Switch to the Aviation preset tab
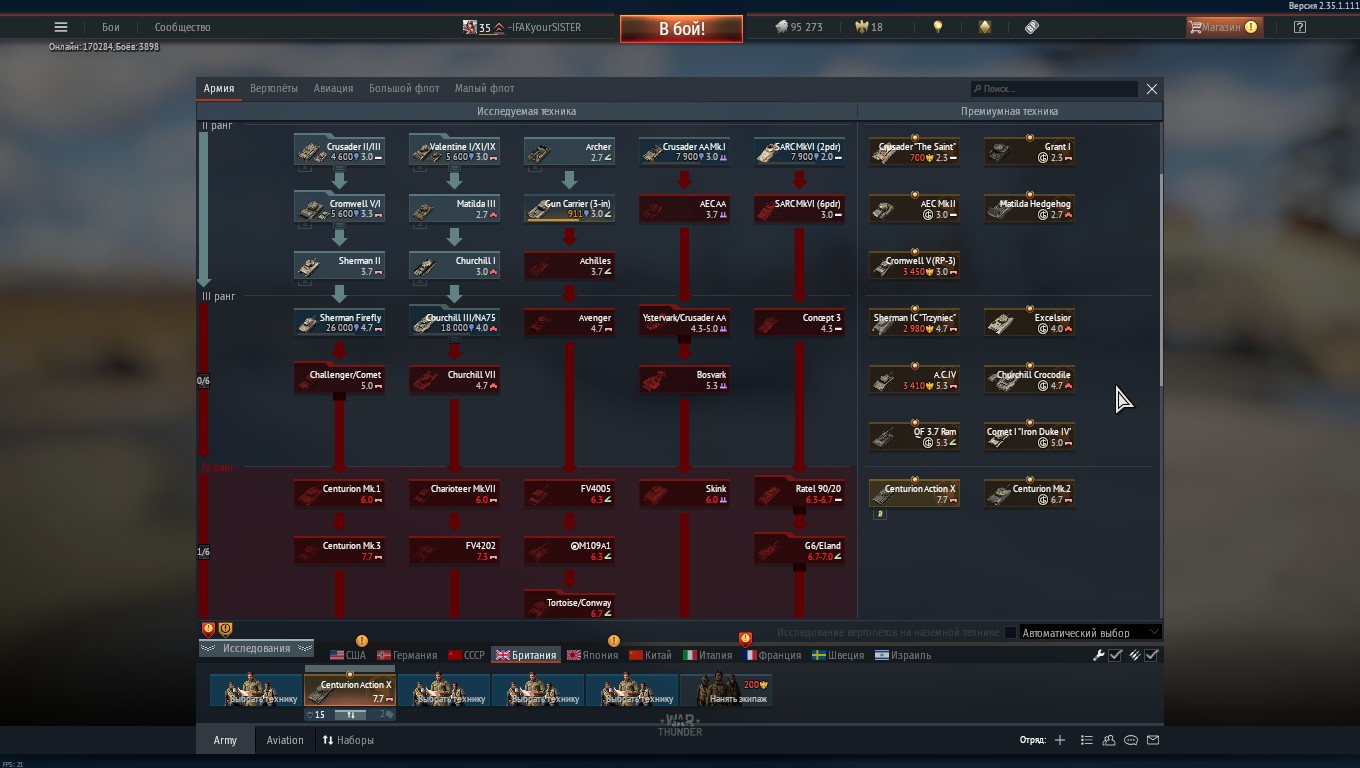 click(285, 740)
